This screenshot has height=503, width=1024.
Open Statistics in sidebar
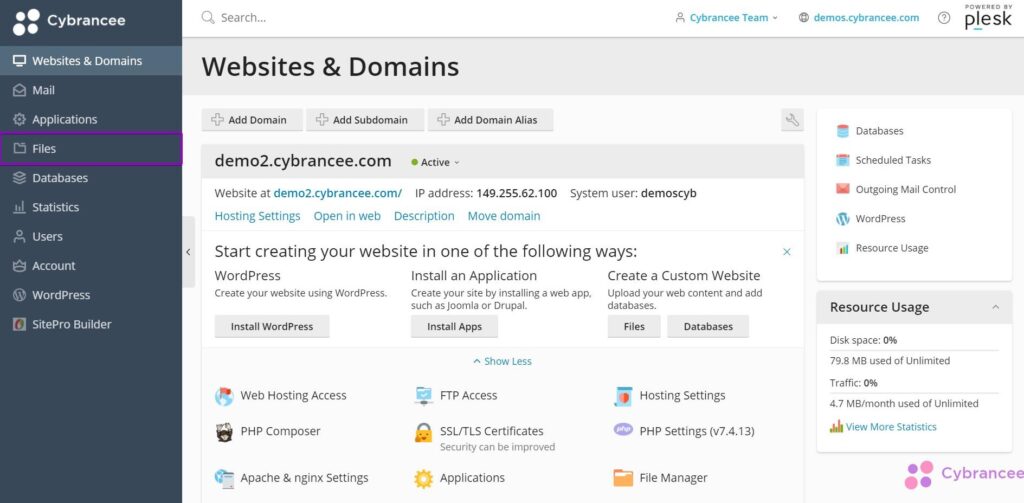[91, 207]
